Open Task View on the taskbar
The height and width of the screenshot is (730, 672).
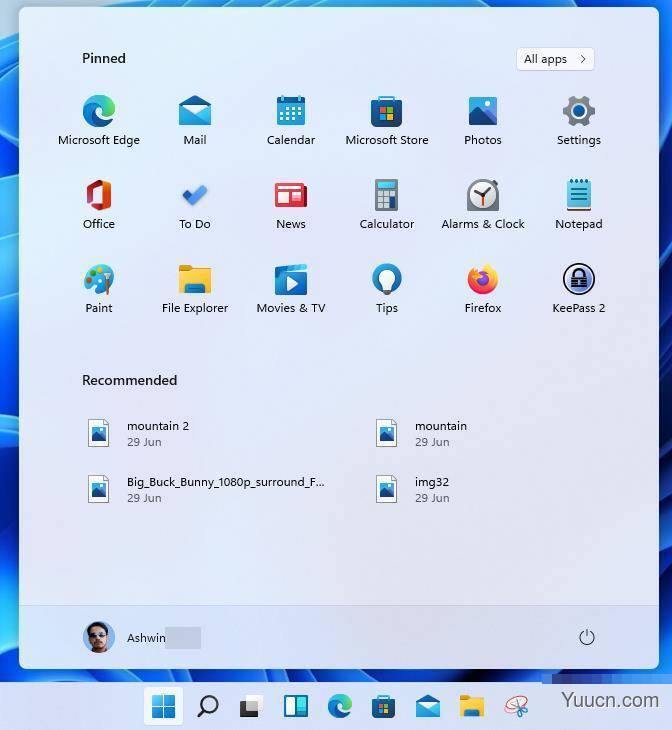pyautogui.click(x=251, y=706)
